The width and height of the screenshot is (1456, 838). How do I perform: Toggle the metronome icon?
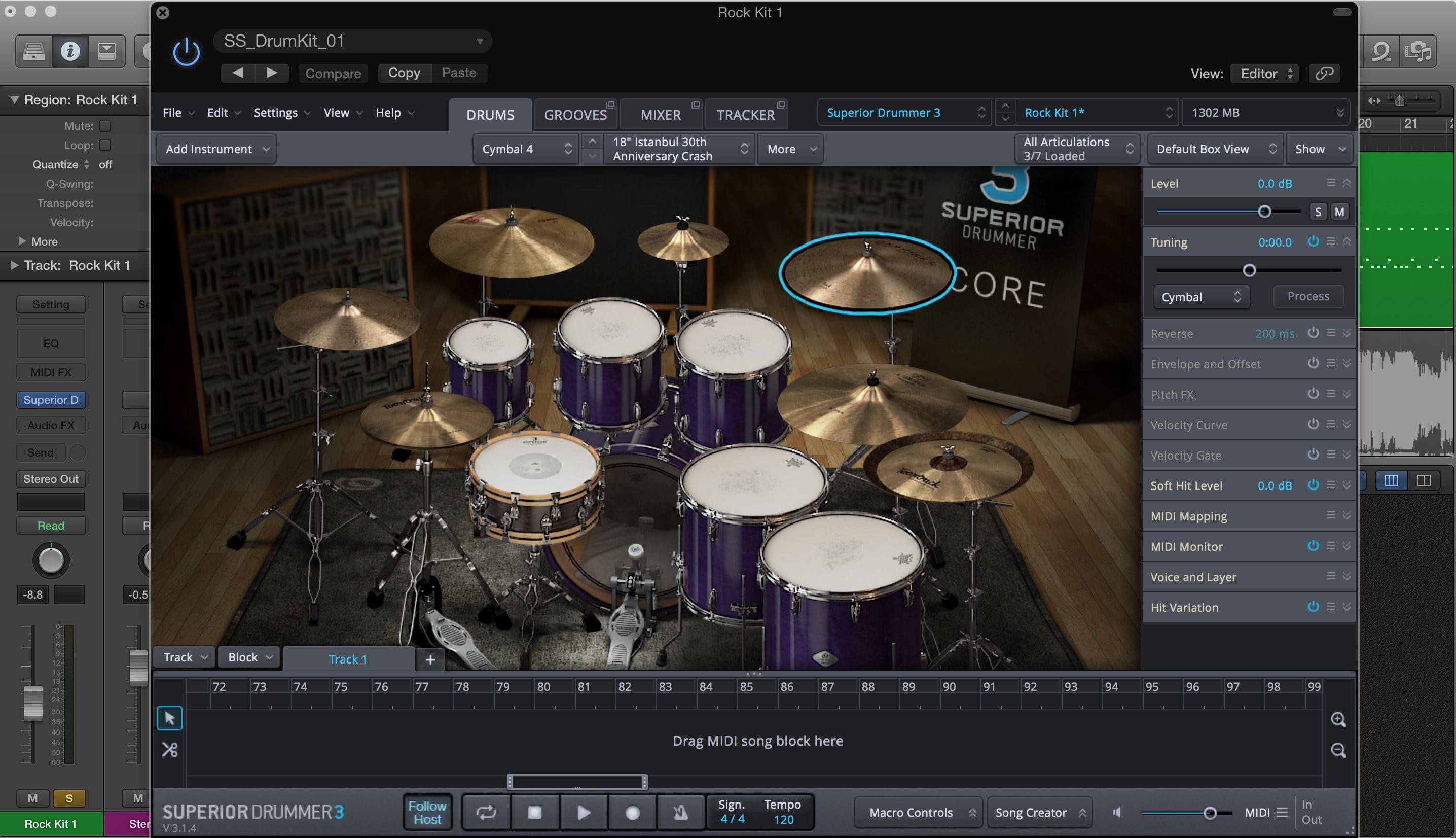pyautogui.click(x=681, y=812)
